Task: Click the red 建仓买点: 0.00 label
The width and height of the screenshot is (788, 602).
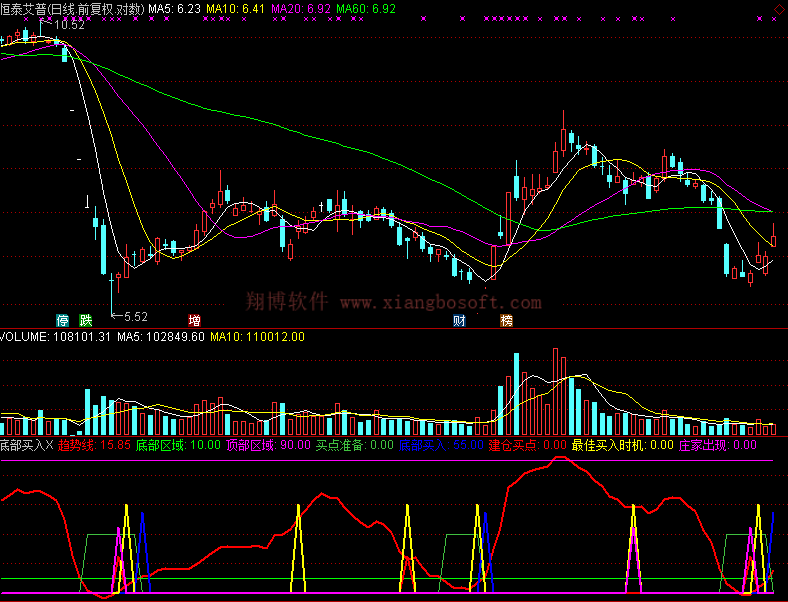Action: [x=528, y=445]
